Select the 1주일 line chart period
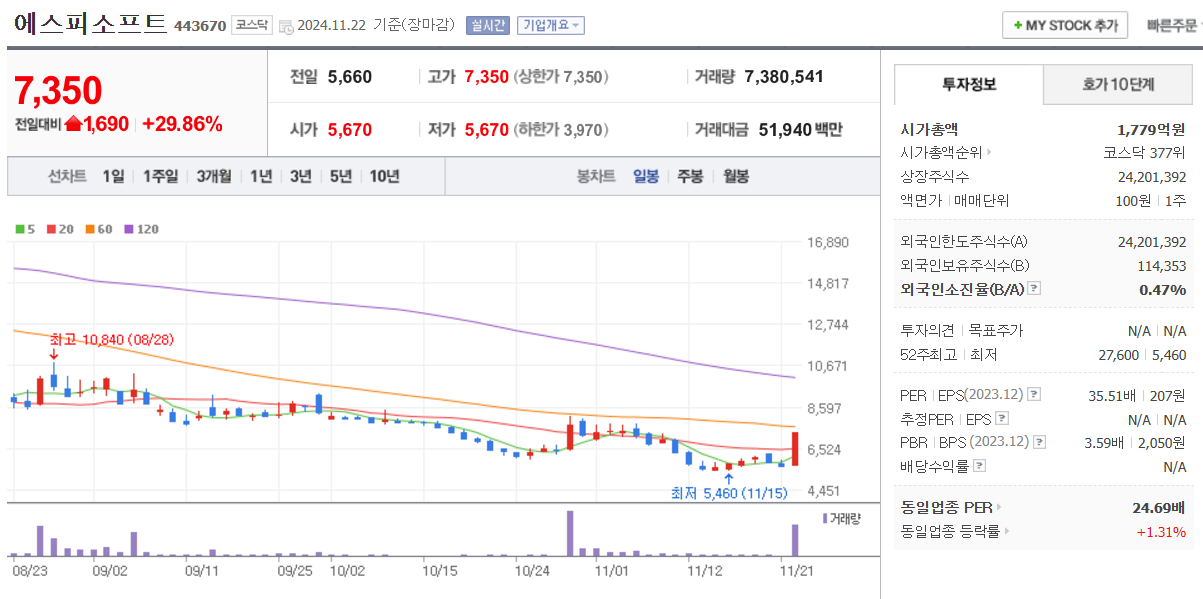The width and height of the screenshot is (1203, 599). click(x=160, y=176)
